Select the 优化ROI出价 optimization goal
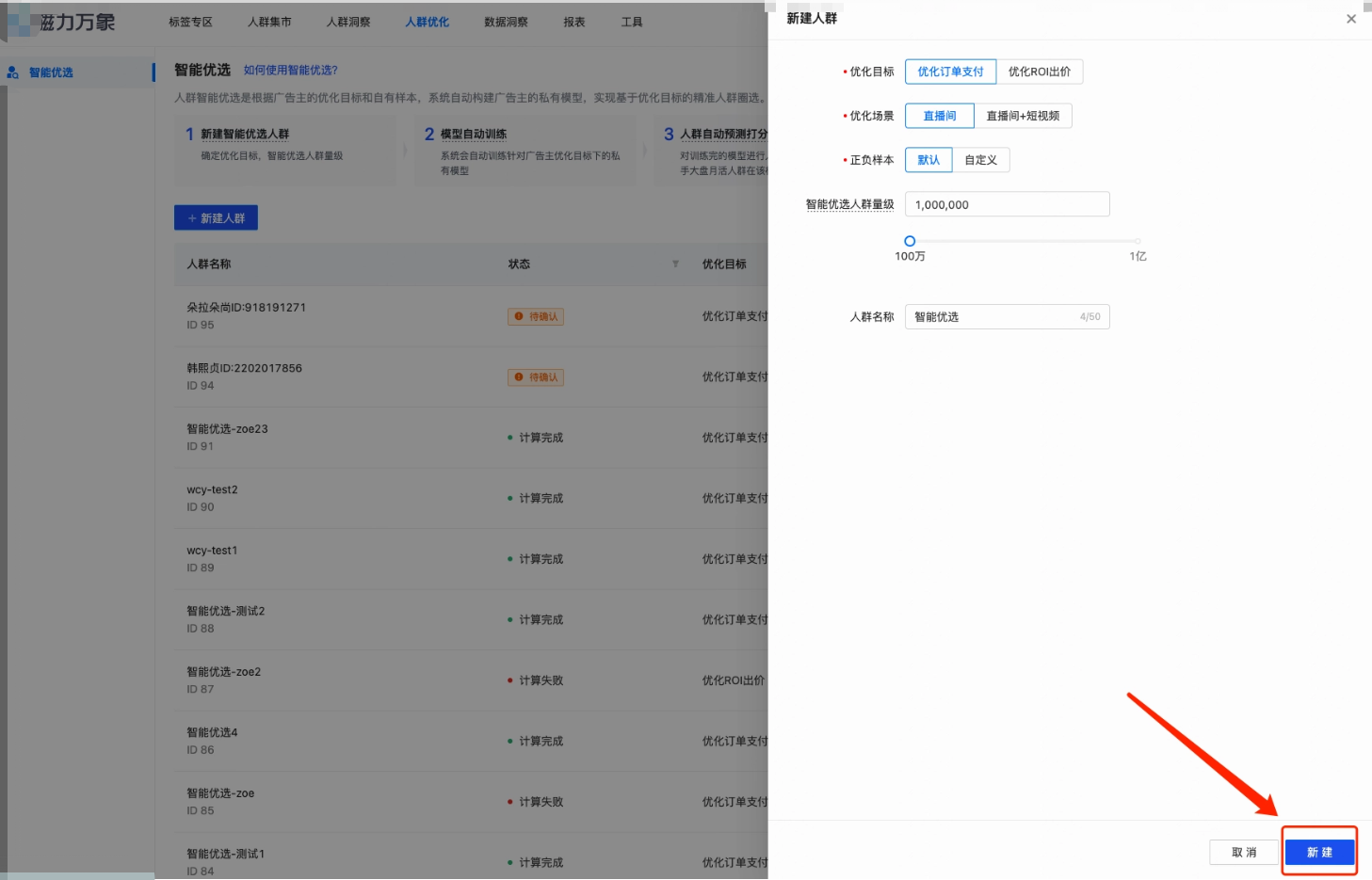The width and height of the screenshot is (1372, 880). pyautogui.click(x=1040, y=71)
